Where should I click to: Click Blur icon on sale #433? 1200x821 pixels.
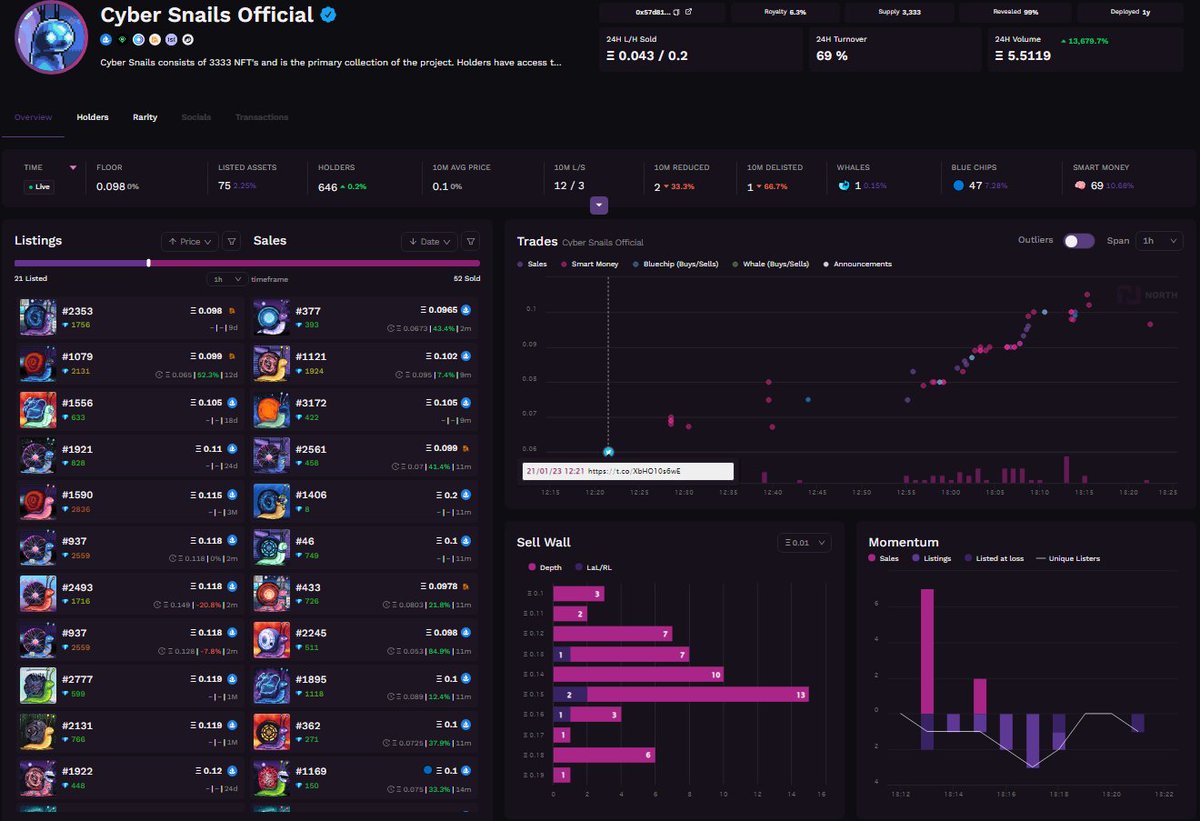click(x=466, y=586)
